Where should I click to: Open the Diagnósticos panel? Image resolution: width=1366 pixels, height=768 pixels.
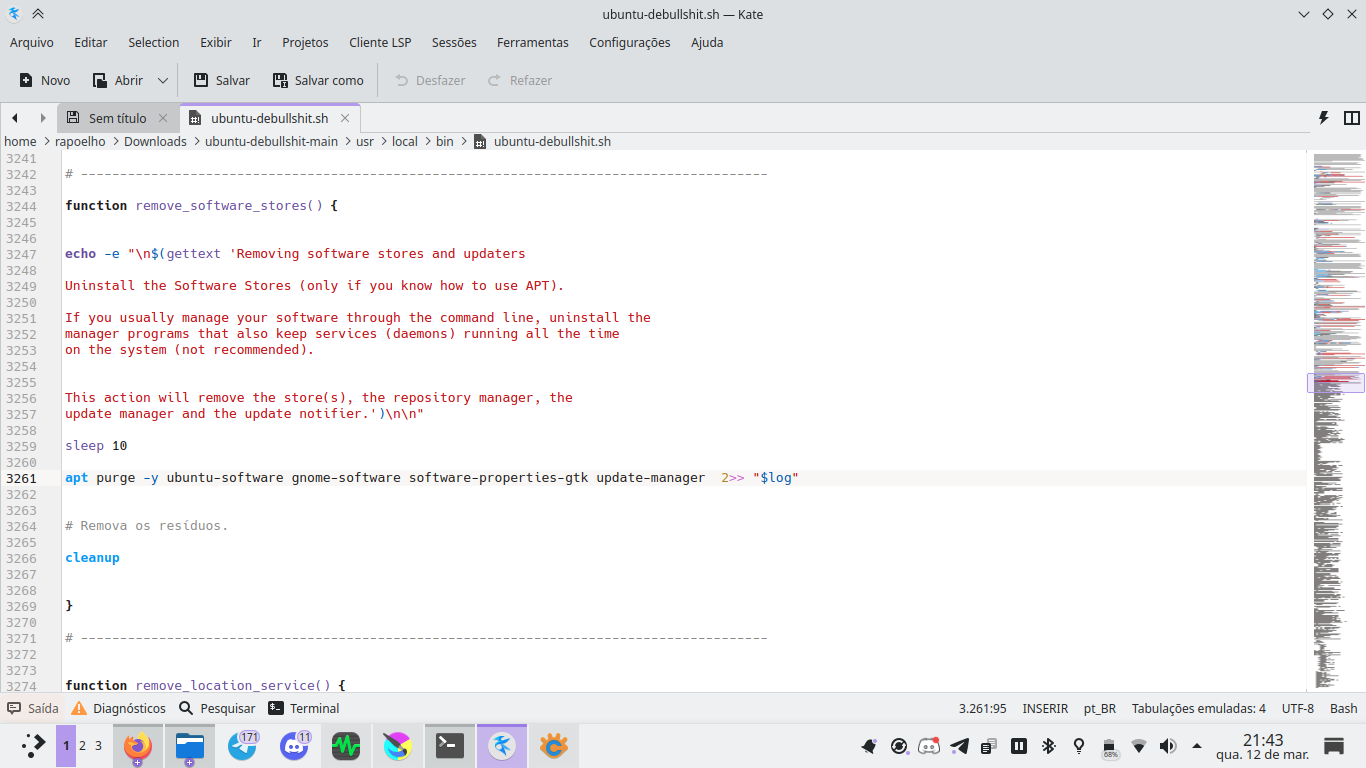click(118, 708)
